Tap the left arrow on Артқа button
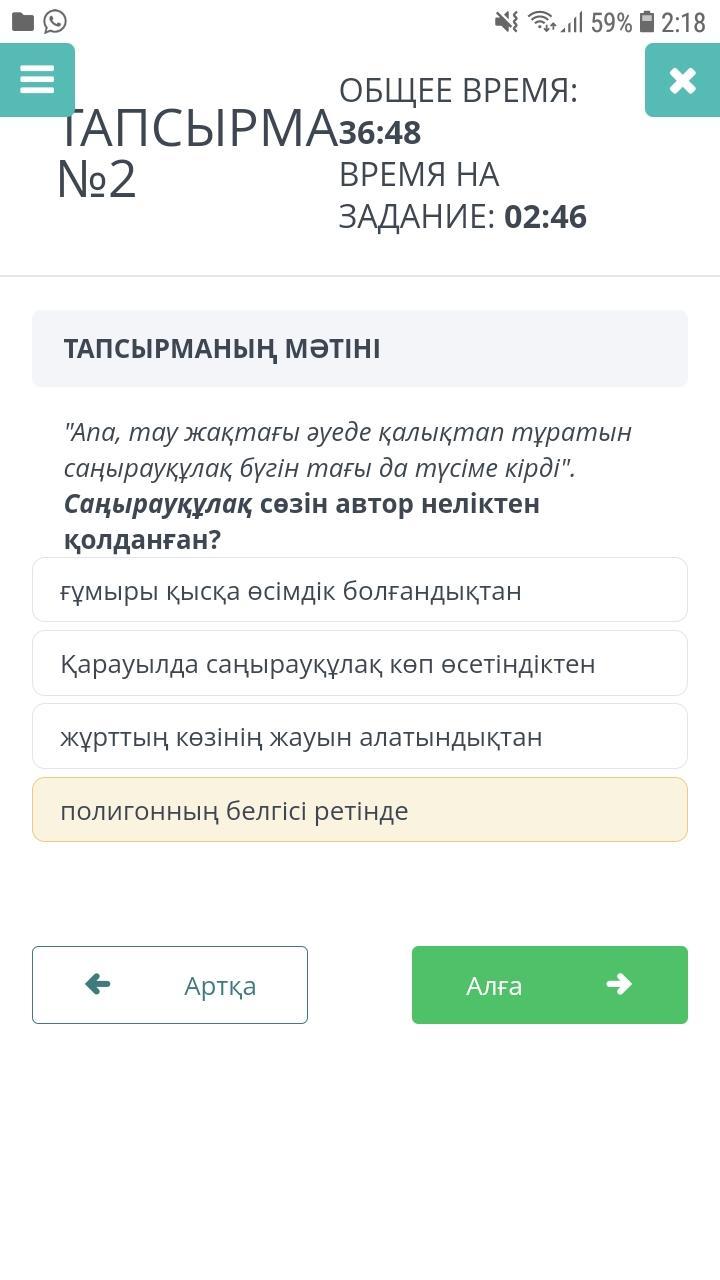The width and height of the screenshot is (720, 1280). pyautogui.click(x=98, y=985)
